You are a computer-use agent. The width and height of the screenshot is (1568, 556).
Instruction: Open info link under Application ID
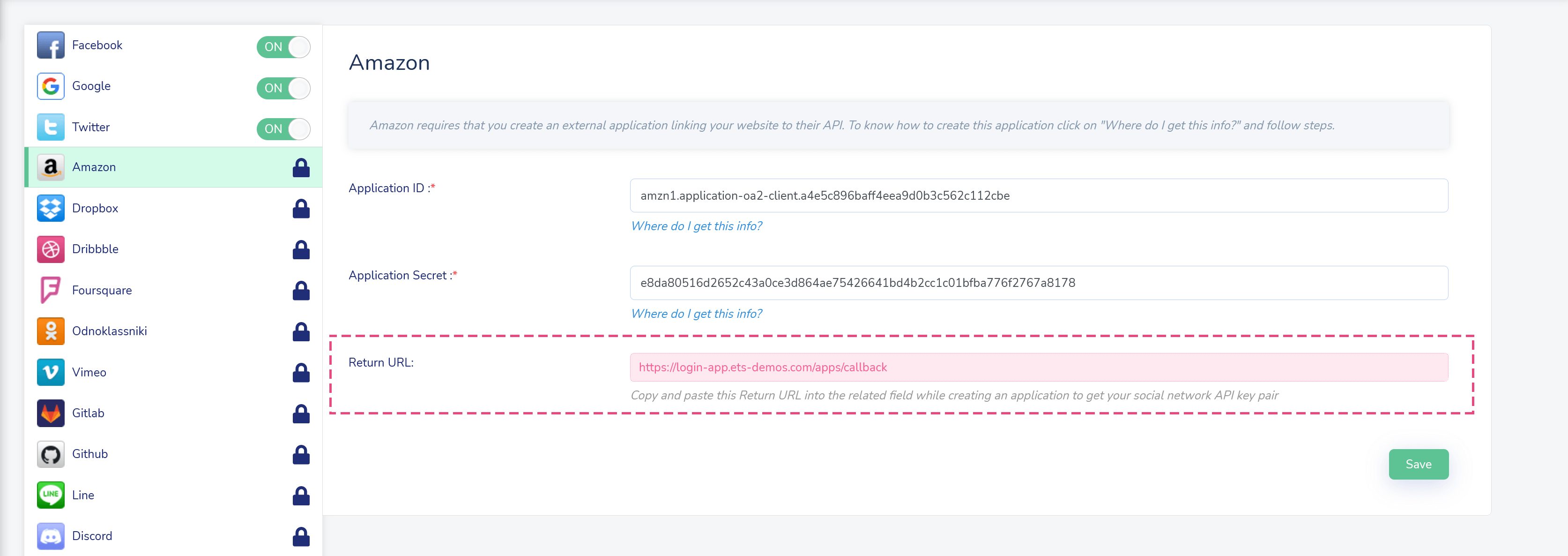tap(696, 226)
